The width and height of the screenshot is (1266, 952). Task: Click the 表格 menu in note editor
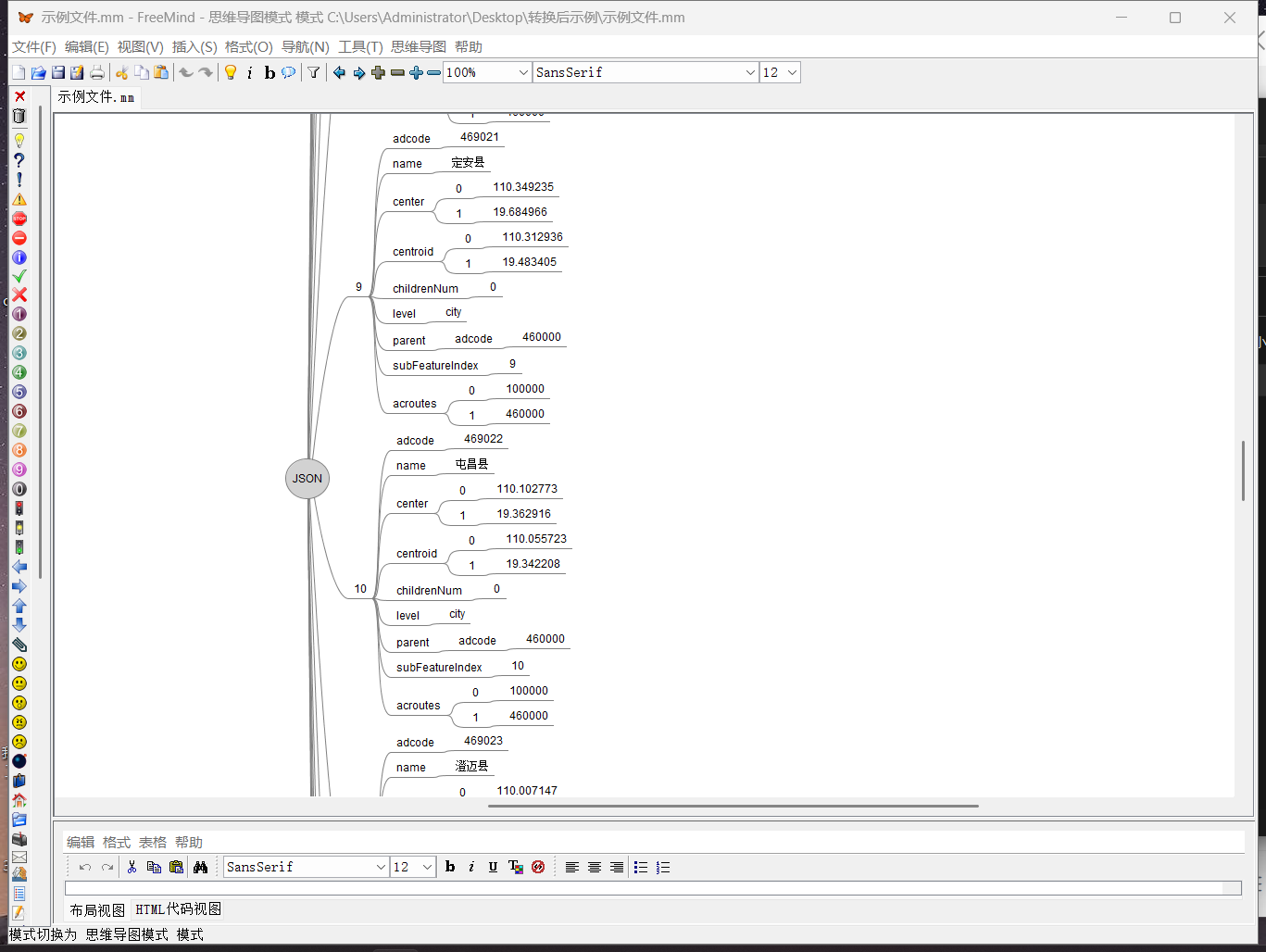point(153,842)
